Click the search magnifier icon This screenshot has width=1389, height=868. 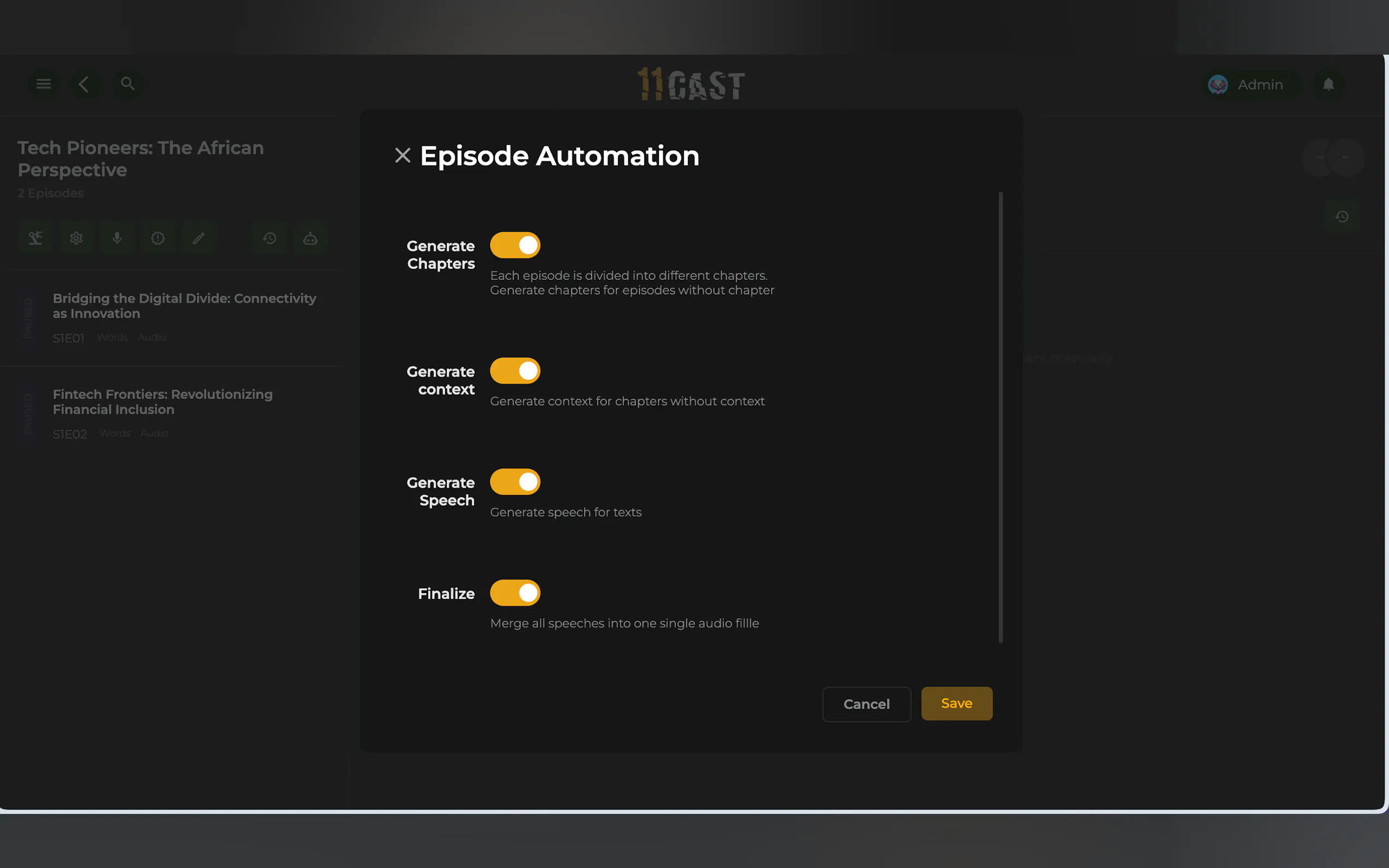coord(127,84)
